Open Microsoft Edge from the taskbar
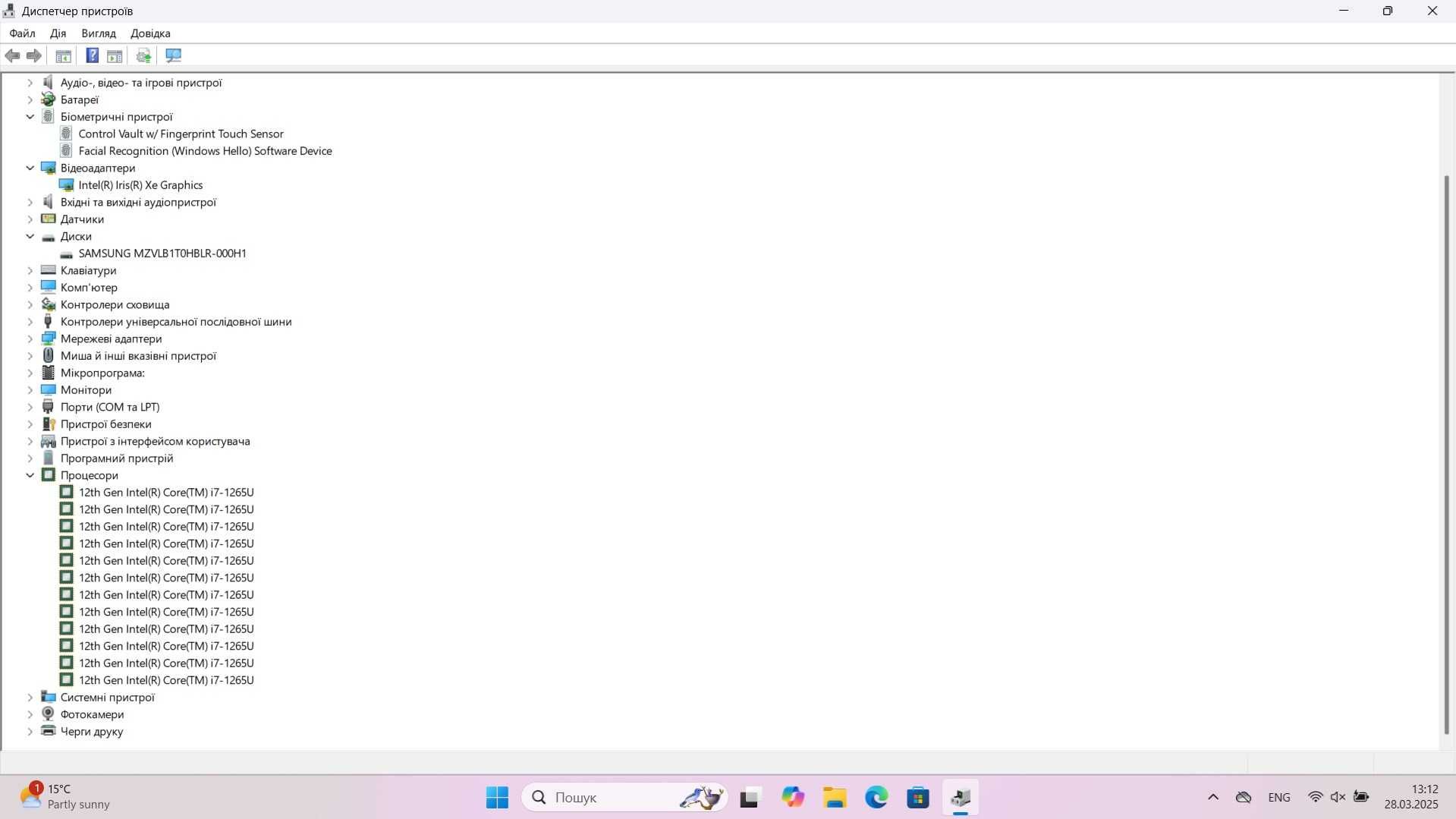 point(876,797)
